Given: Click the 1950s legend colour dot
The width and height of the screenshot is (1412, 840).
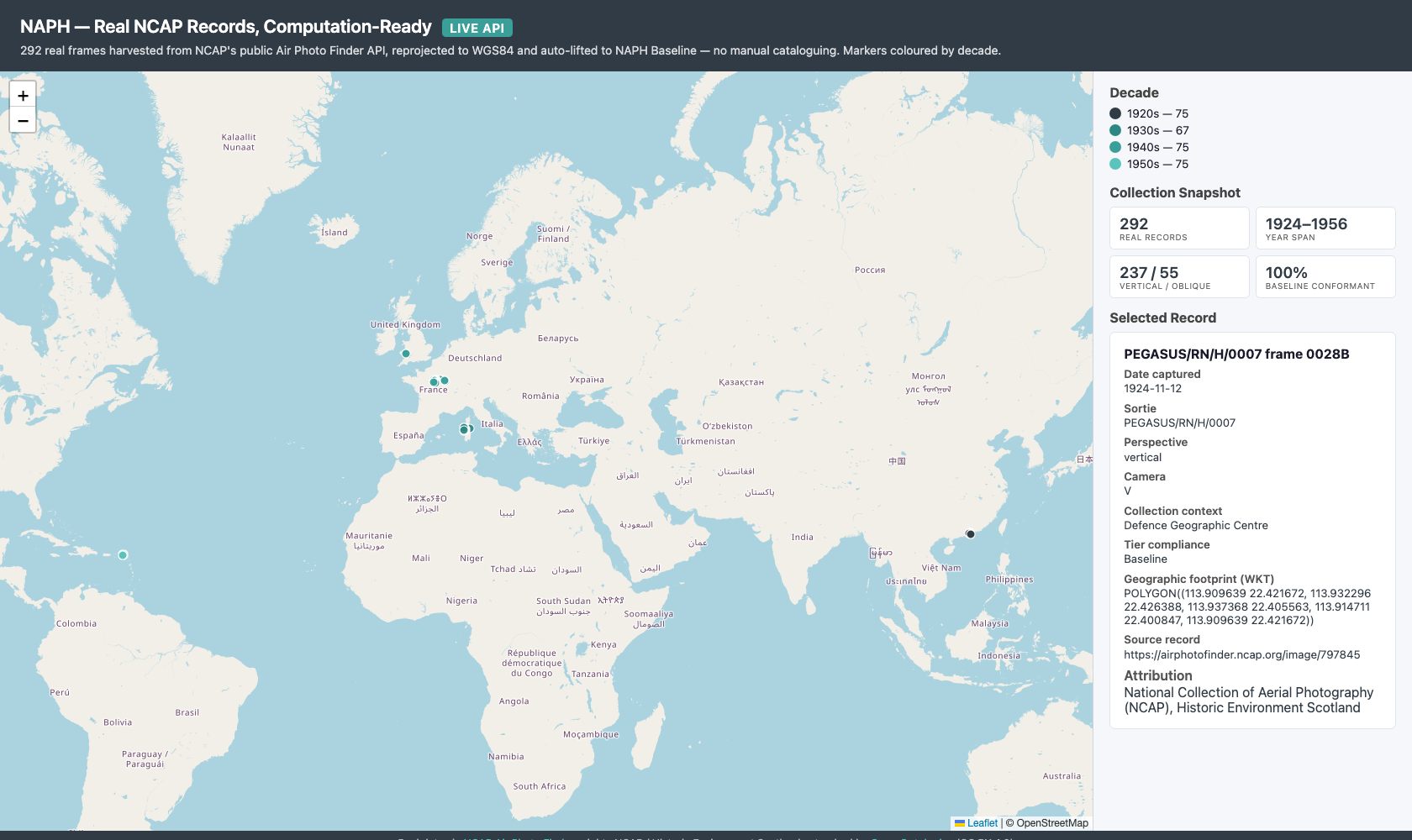Looking at the screenshot, I should coord(1115,164).
